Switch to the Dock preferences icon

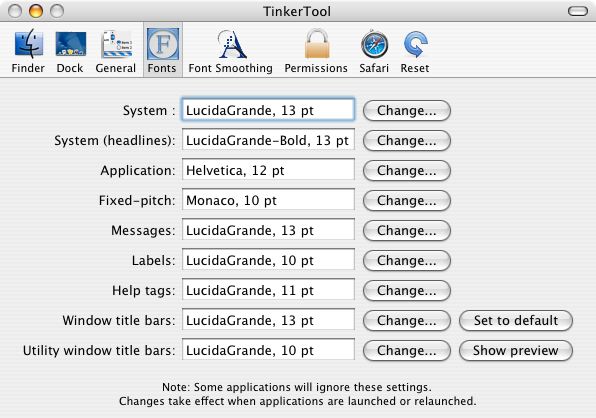coord(70,51)
